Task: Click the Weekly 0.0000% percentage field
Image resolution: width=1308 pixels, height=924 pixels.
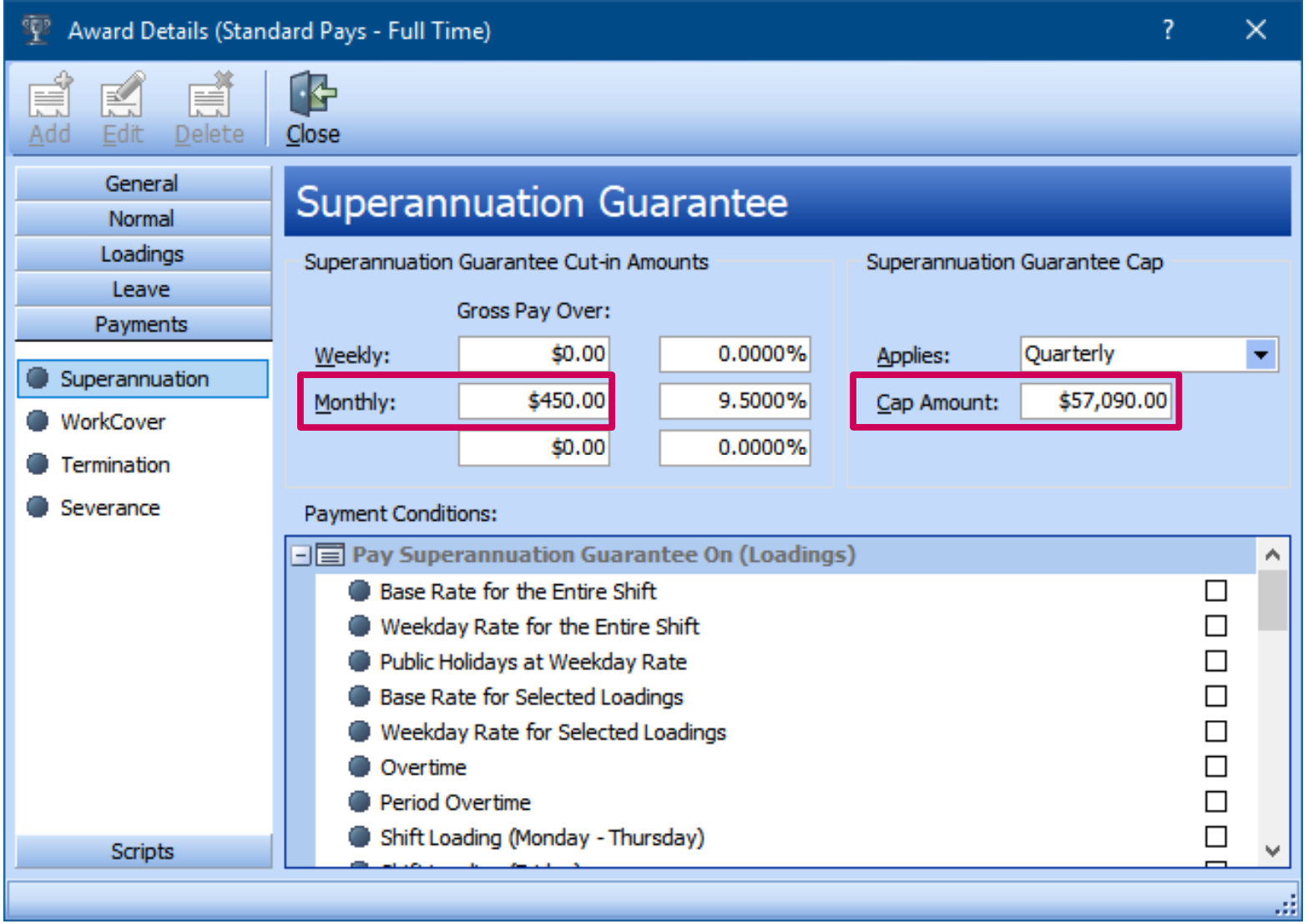Action: tap(735, 354)
